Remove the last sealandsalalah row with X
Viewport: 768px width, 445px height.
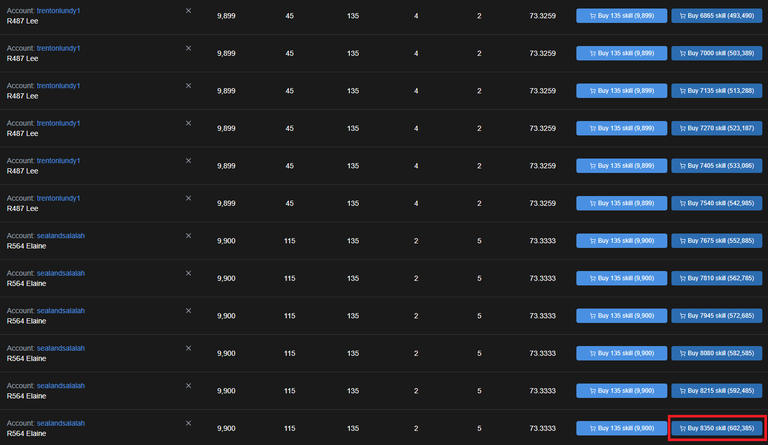(188, 423)
